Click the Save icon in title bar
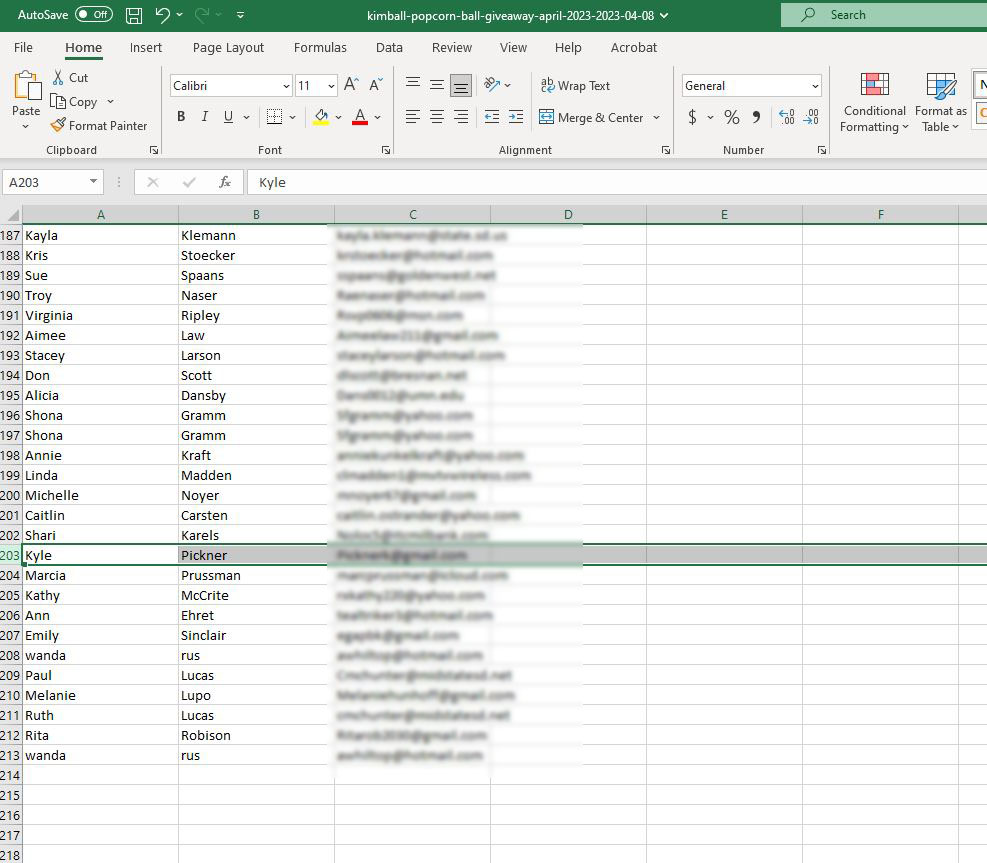The height and width of the screenshot is (863, 987). click(x=135, y=15)
